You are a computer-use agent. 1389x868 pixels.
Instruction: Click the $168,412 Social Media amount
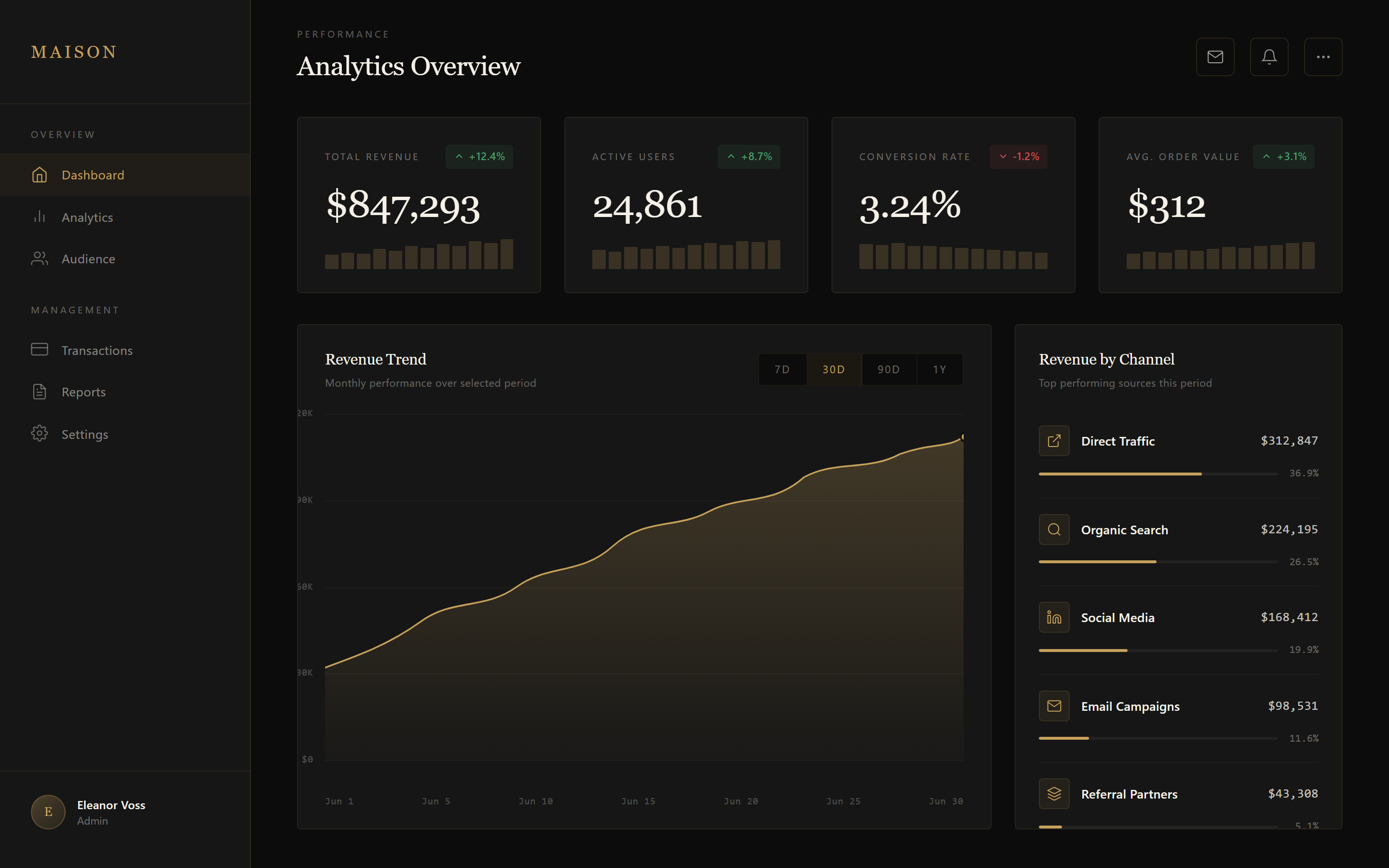pos(1289,617)
